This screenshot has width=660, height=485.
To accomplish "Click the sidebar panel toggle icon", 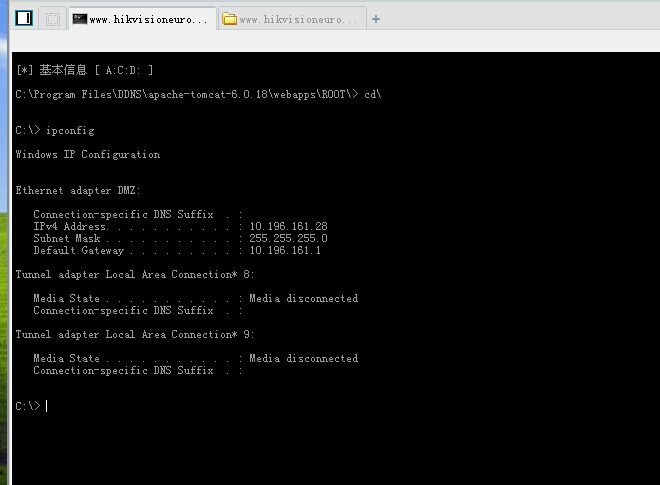I will coord(24,18).
